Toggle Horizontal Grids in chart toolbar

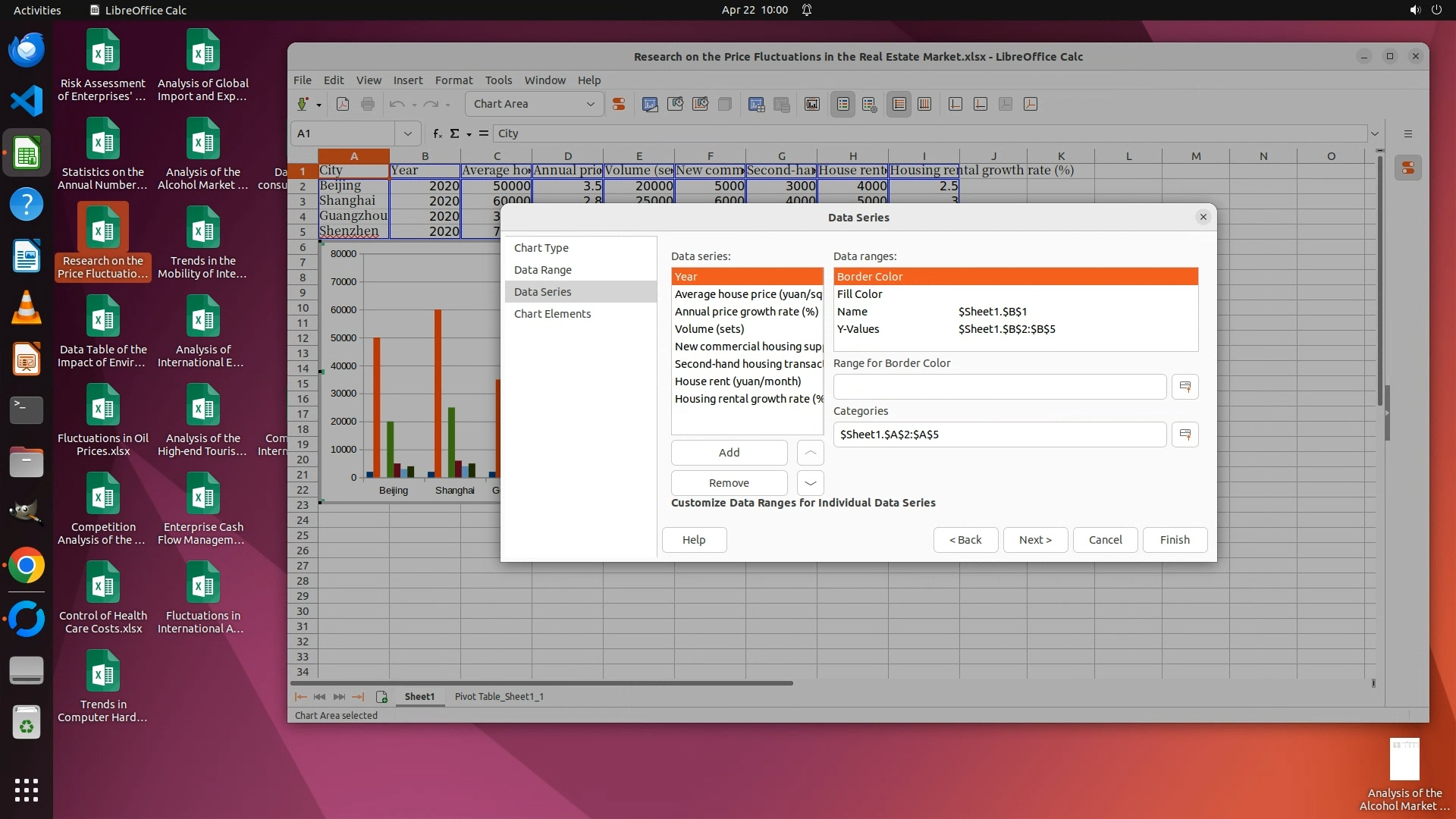tap(899, 105)
